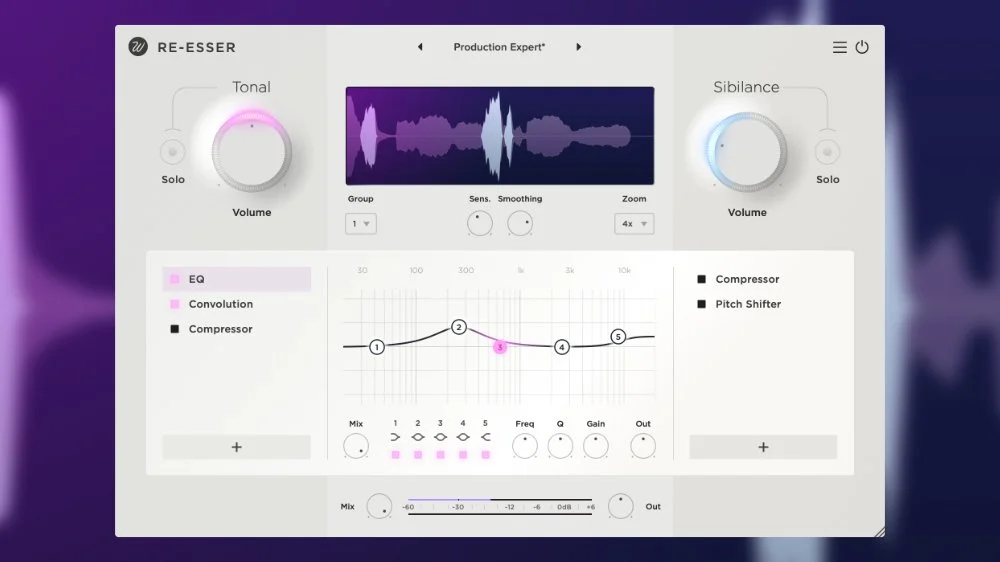The height and width of the screenshot is (562, 1000).
Task: Select EQ node 4 on the curve
Action: tap(561, 347)
